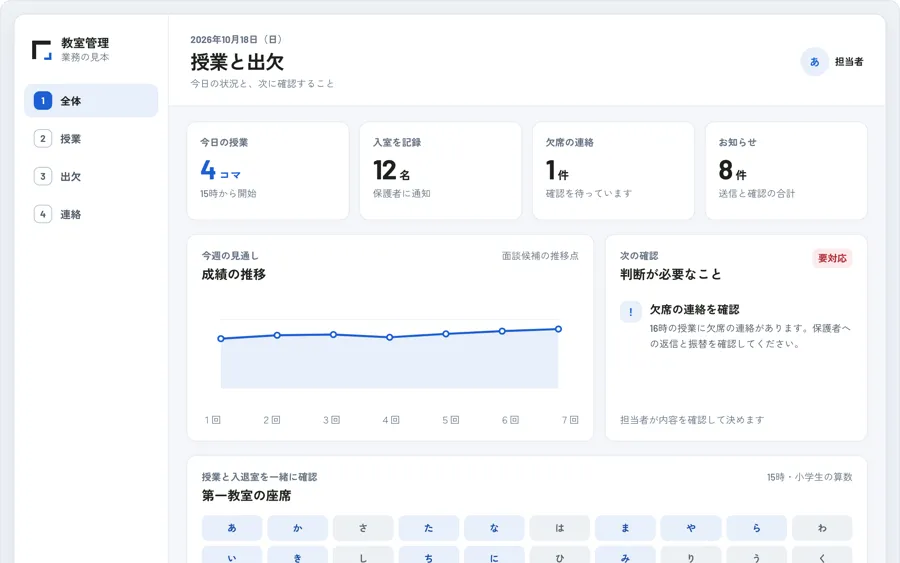The image size is (900, 563).
Task: Click the 保護者に通知 card subtext
Action: pos(402,194)
